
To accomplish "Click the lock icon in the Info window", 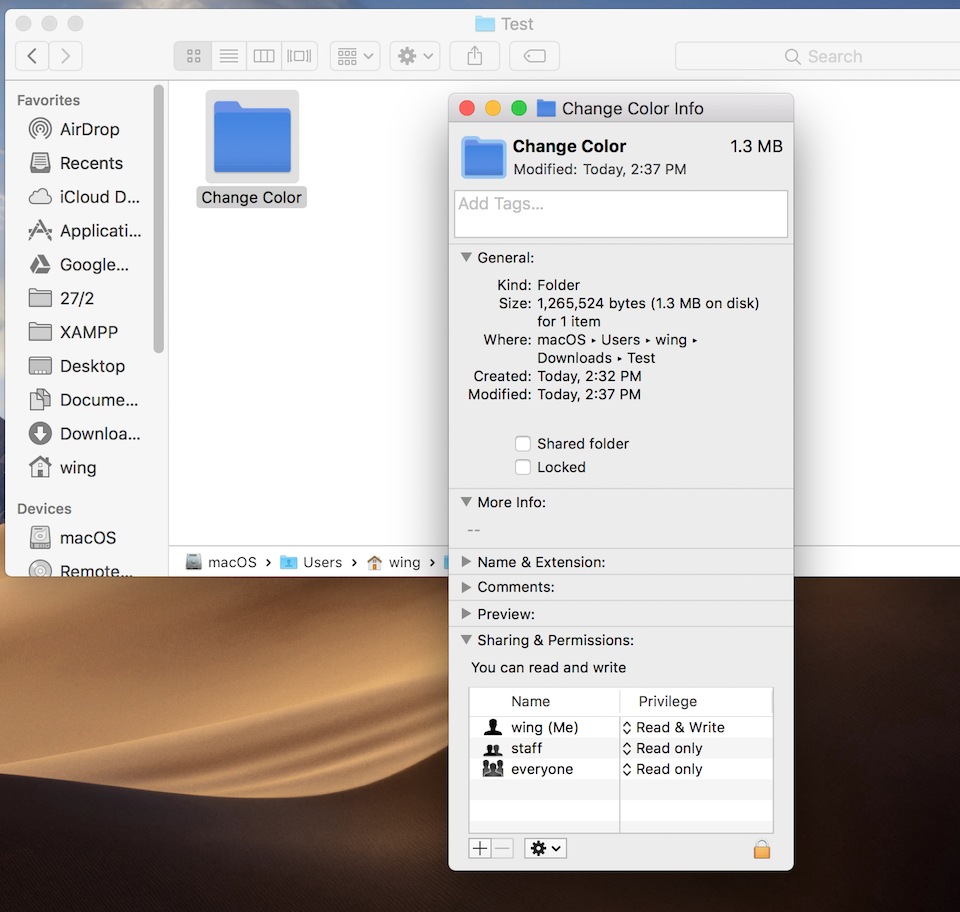I will (762, 849).
